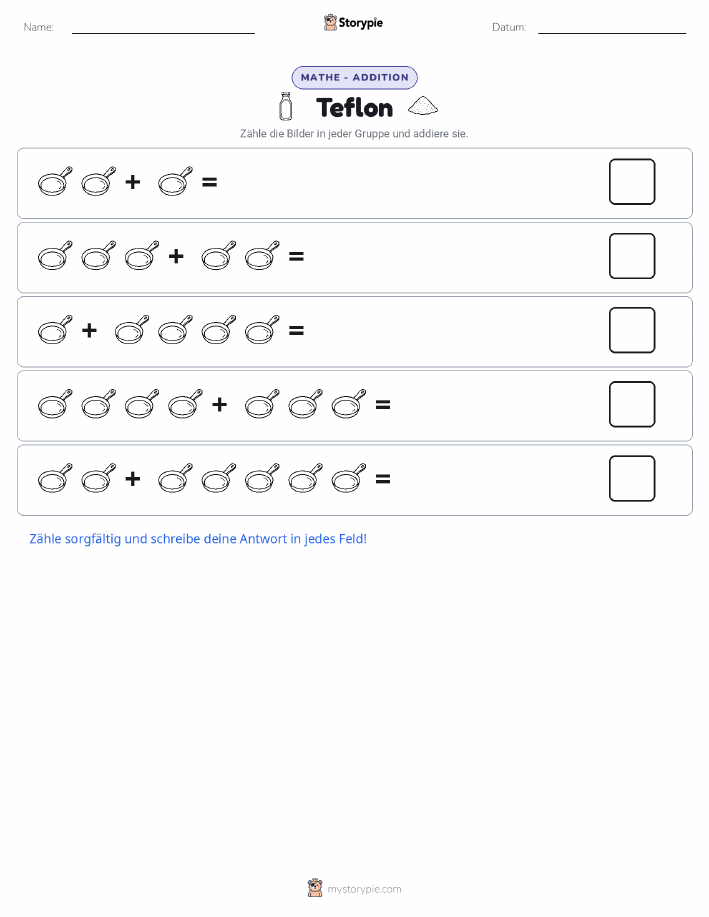Click the first frying pan in row one
Viewport: 709px width, 917px height.
55,181
